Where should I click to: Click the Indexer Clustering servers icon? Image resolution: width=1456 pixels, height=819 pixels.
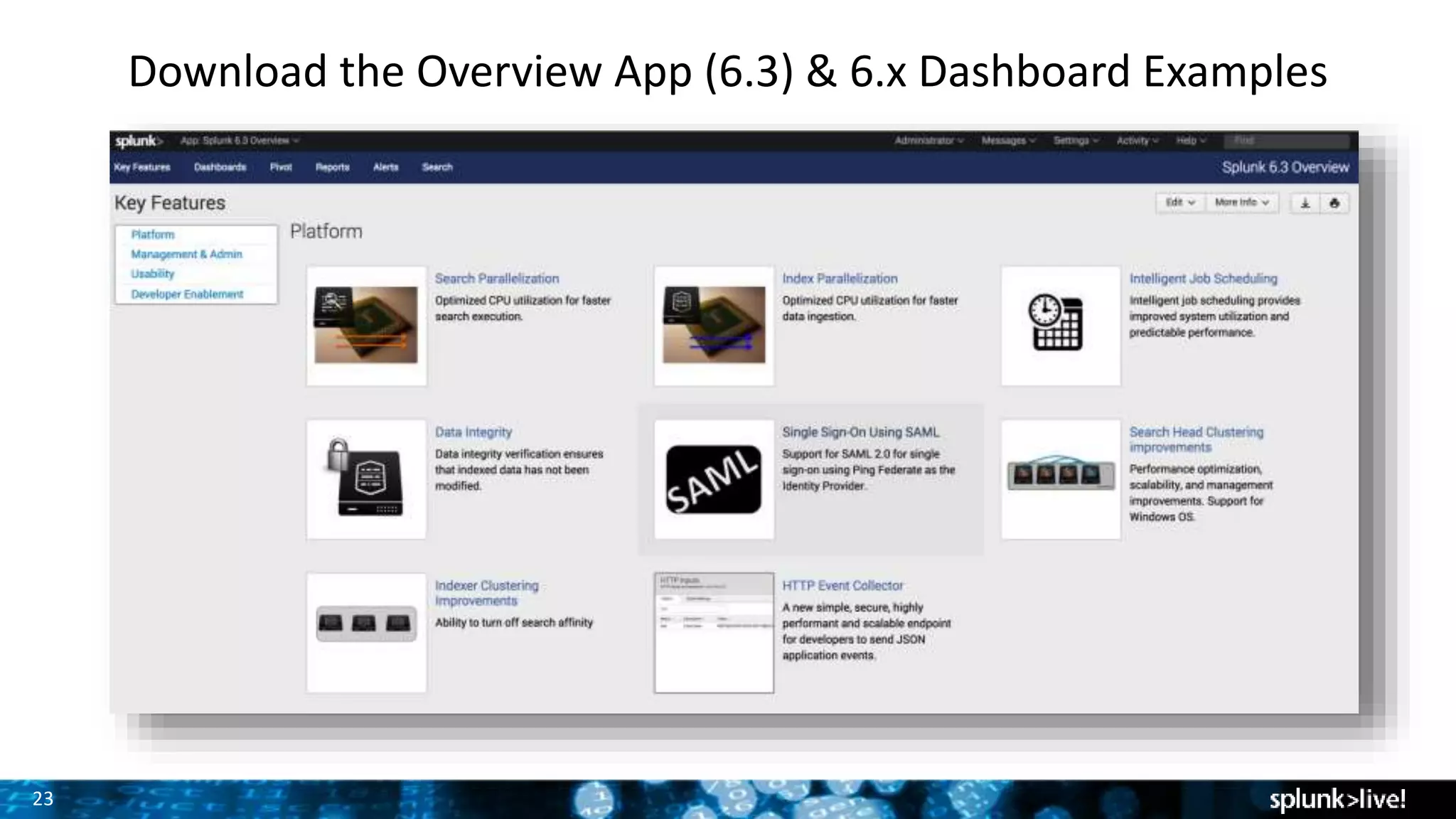click(366, 633)
